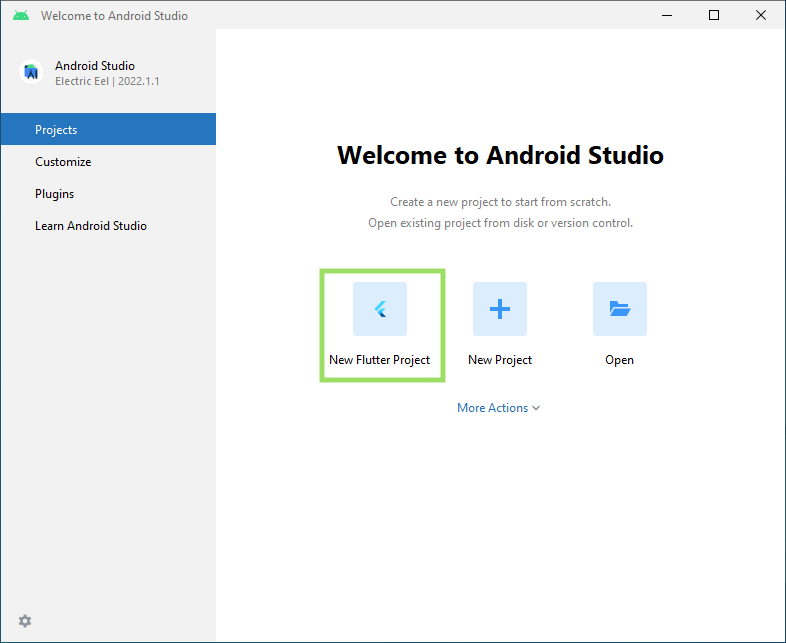
Task: Expand the More Actions dropdown
Action: [x=498, y=407]
